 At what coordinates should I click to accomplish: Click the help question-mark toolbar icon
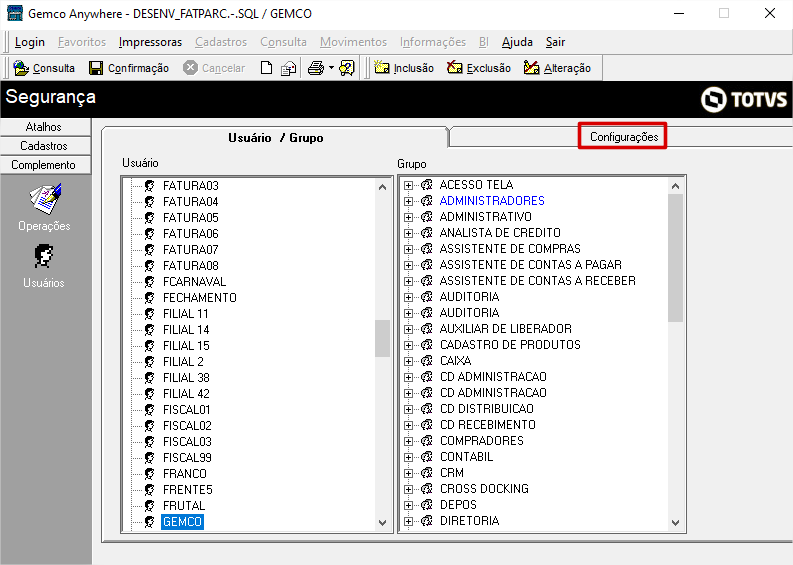pos(347,68)
